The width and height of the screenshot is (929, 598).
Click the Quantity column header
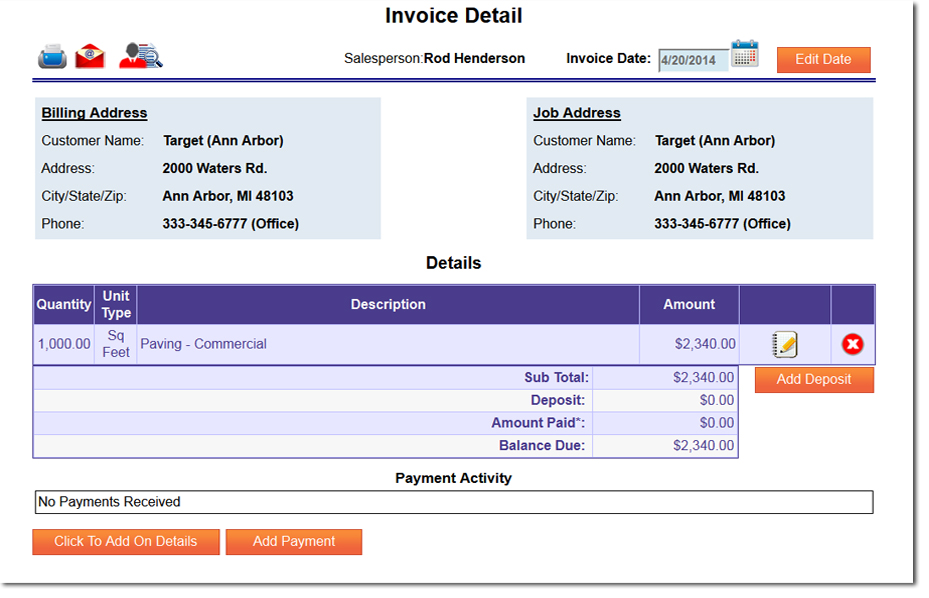pos(64,305)
